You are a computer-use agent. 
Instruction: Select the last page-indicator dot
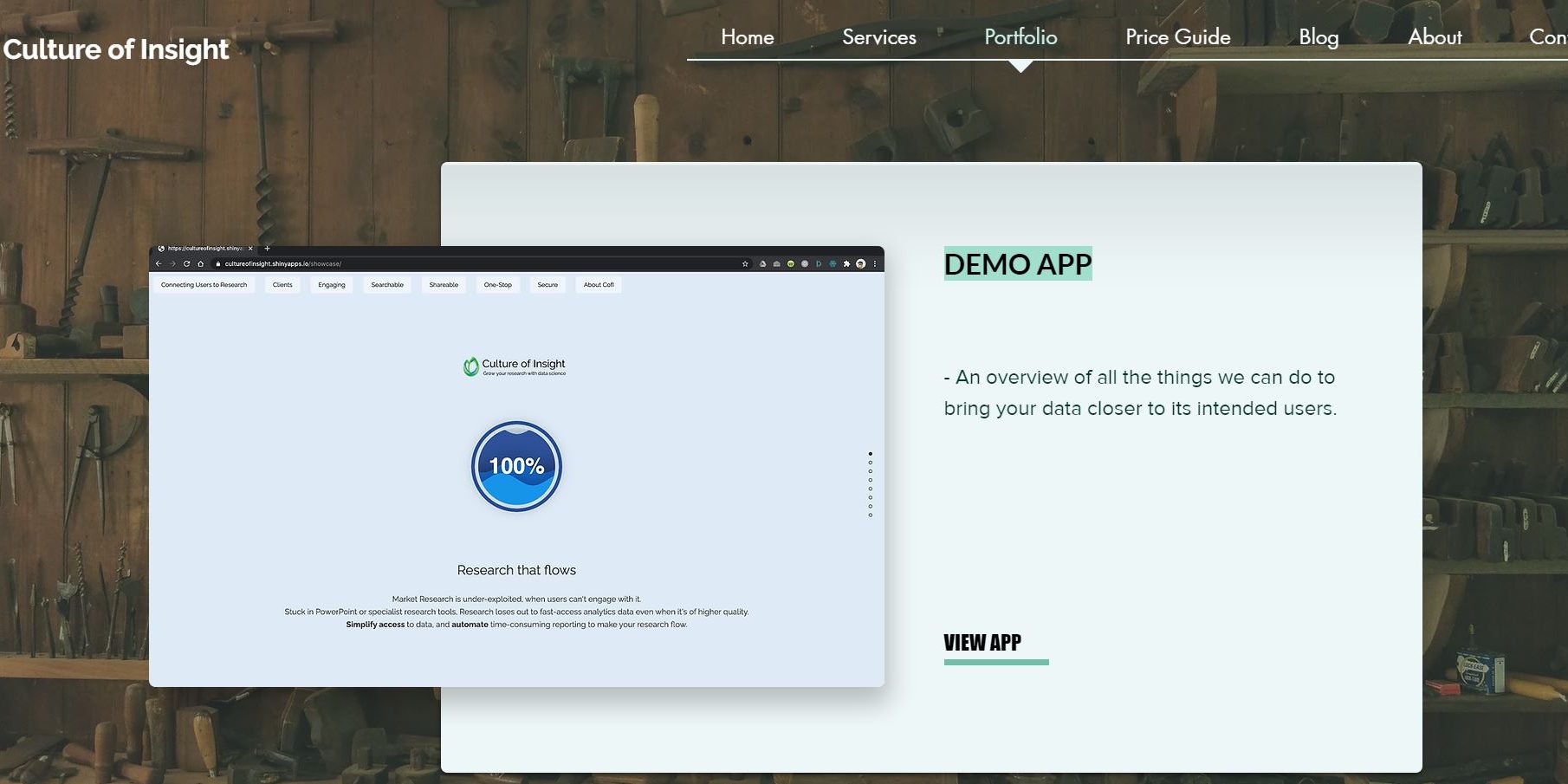871,515
